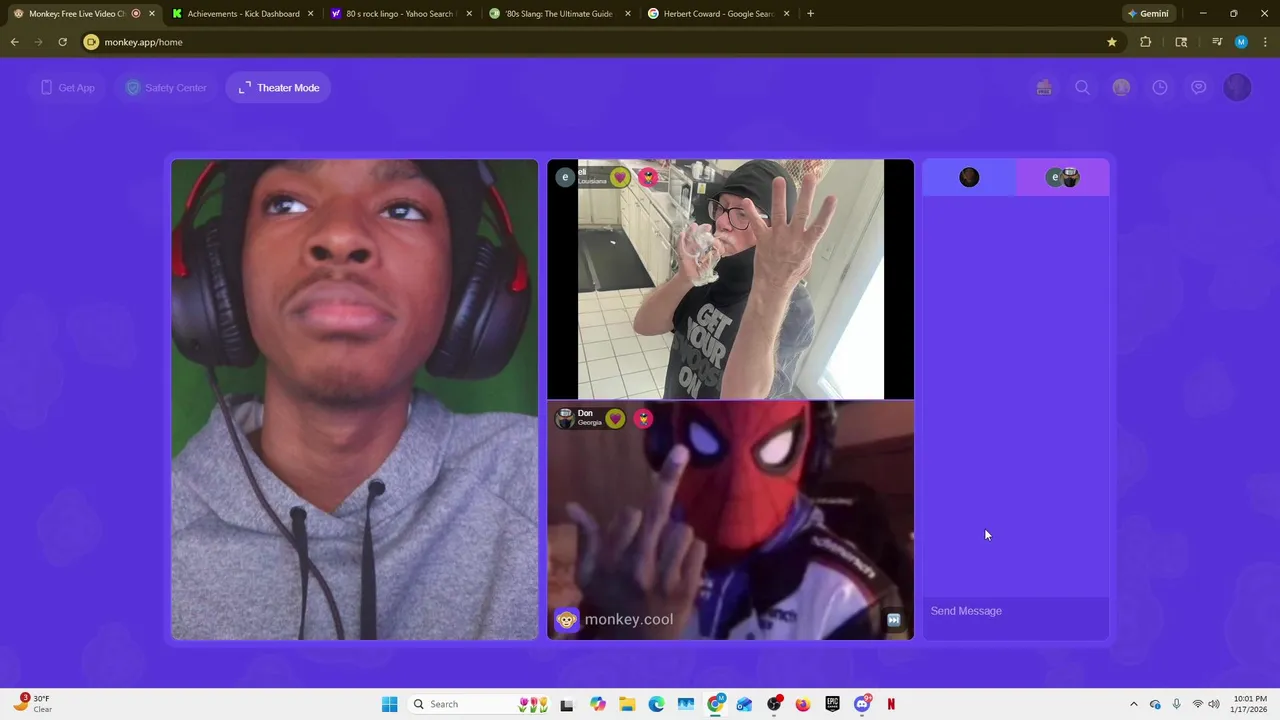Open media controls icon in toolbar
This screenshot has height=720, width=1280.
pyautogui.click(x=1217, y=42)
